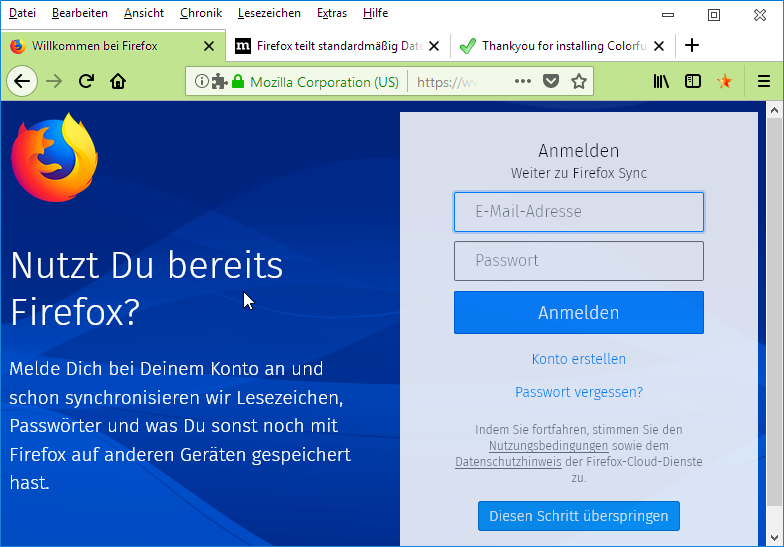Click the Colorful extension star icon
Image resolution: width=784 pixels, height=547 pixels.
[725, 81]
